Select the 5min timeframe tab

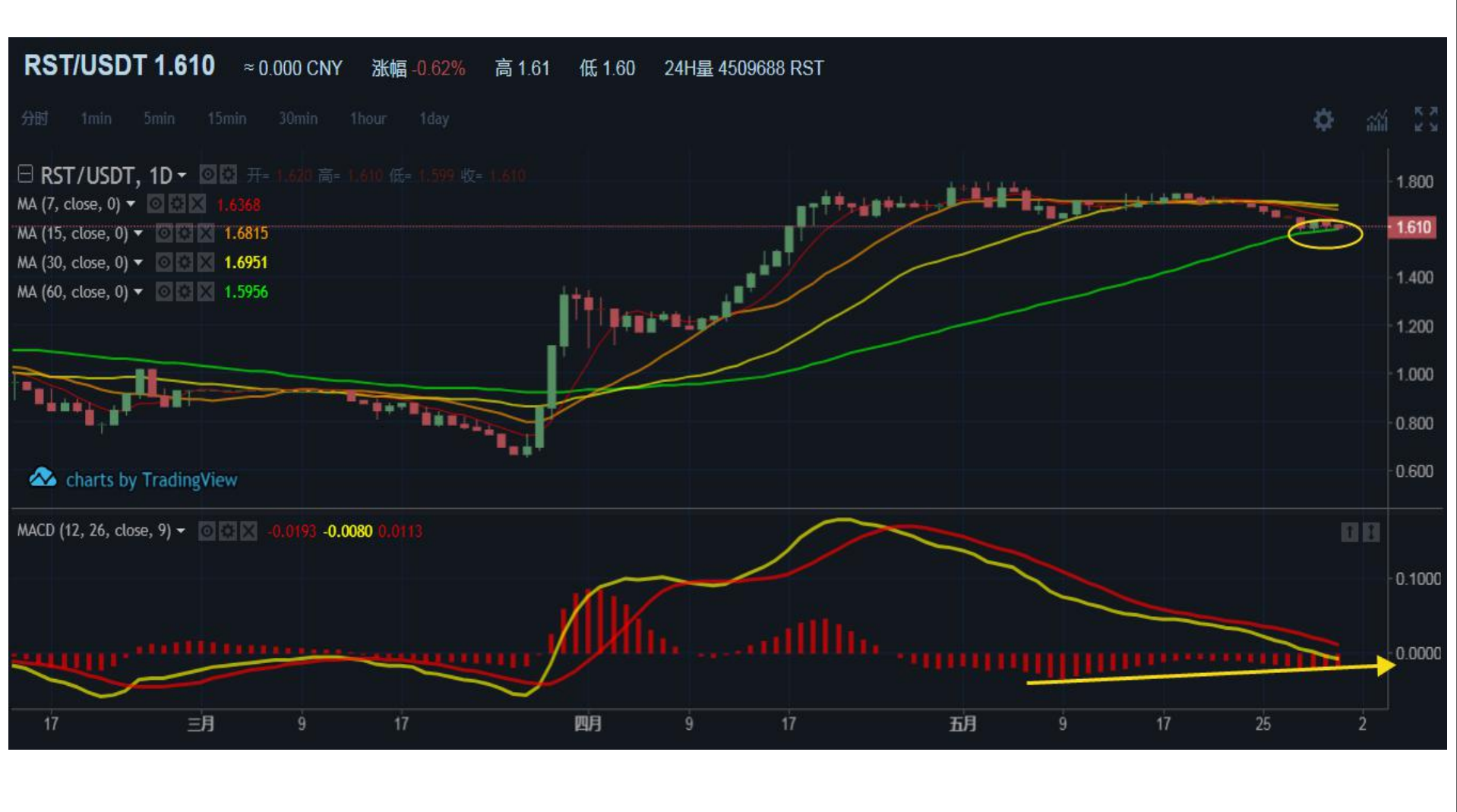(159, 118)
